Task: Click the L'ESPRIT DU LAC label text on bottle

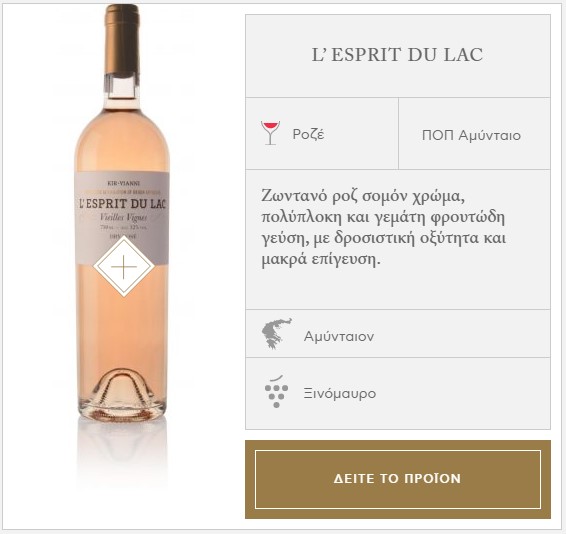Action: pyautogui.click(x=122, y=204)
